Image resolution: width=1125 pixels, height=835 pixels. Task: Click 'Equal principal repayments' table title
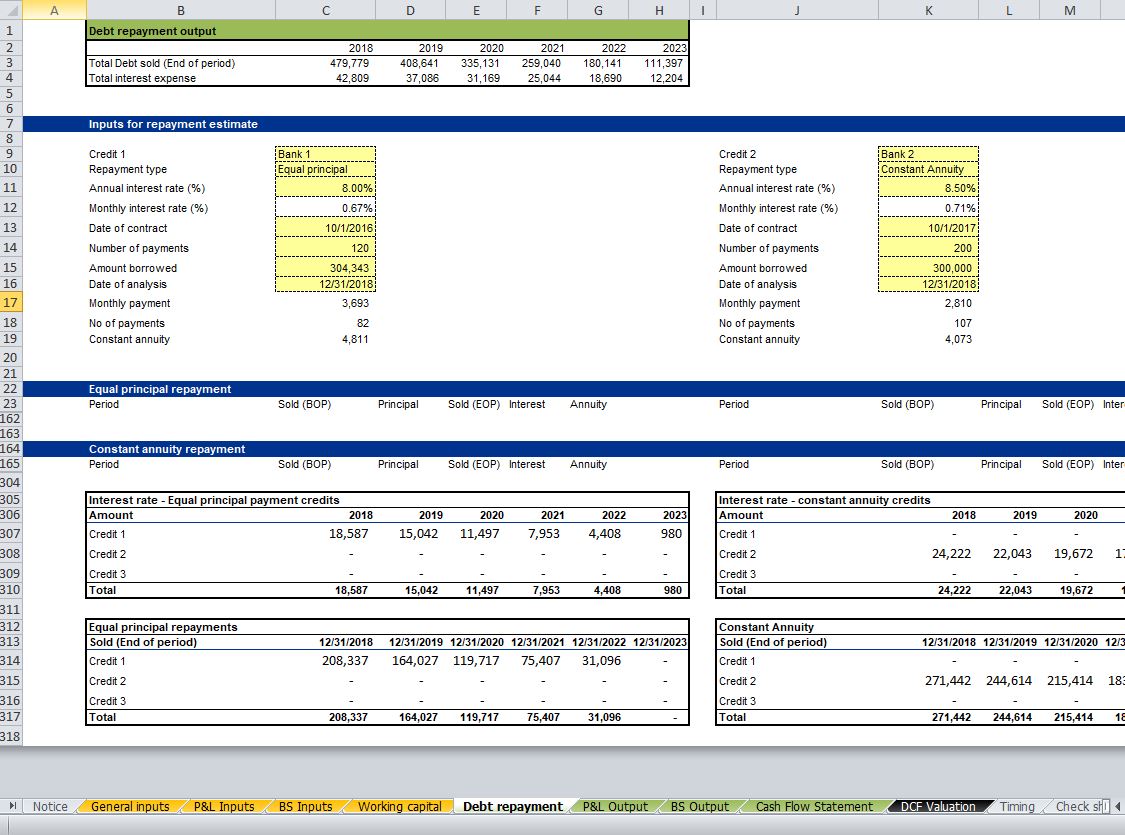tap(163, 627)
